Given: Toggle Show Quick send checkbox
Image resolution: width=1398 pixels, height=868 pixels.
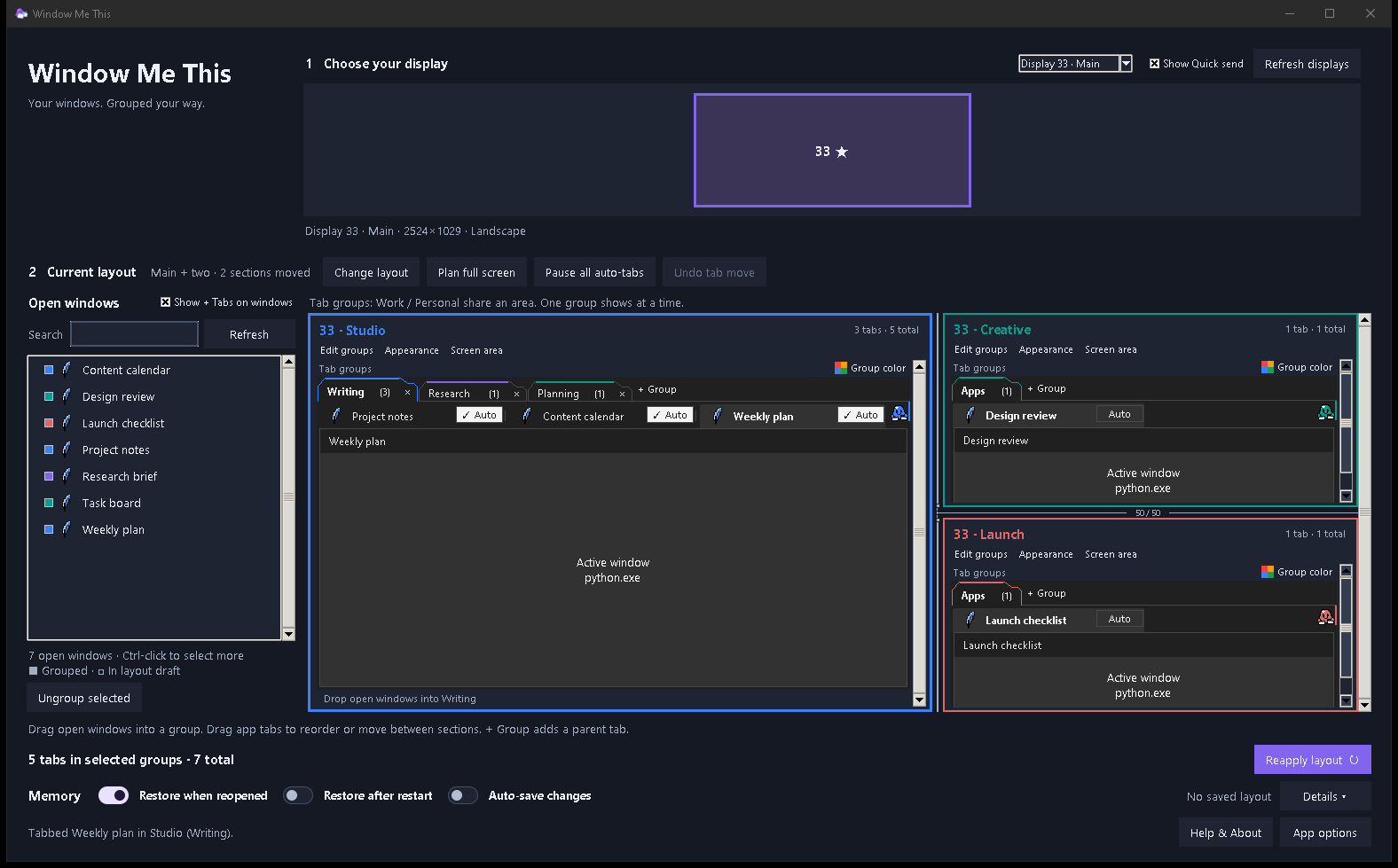Looking at the screenshot, I should point(1154,64).
